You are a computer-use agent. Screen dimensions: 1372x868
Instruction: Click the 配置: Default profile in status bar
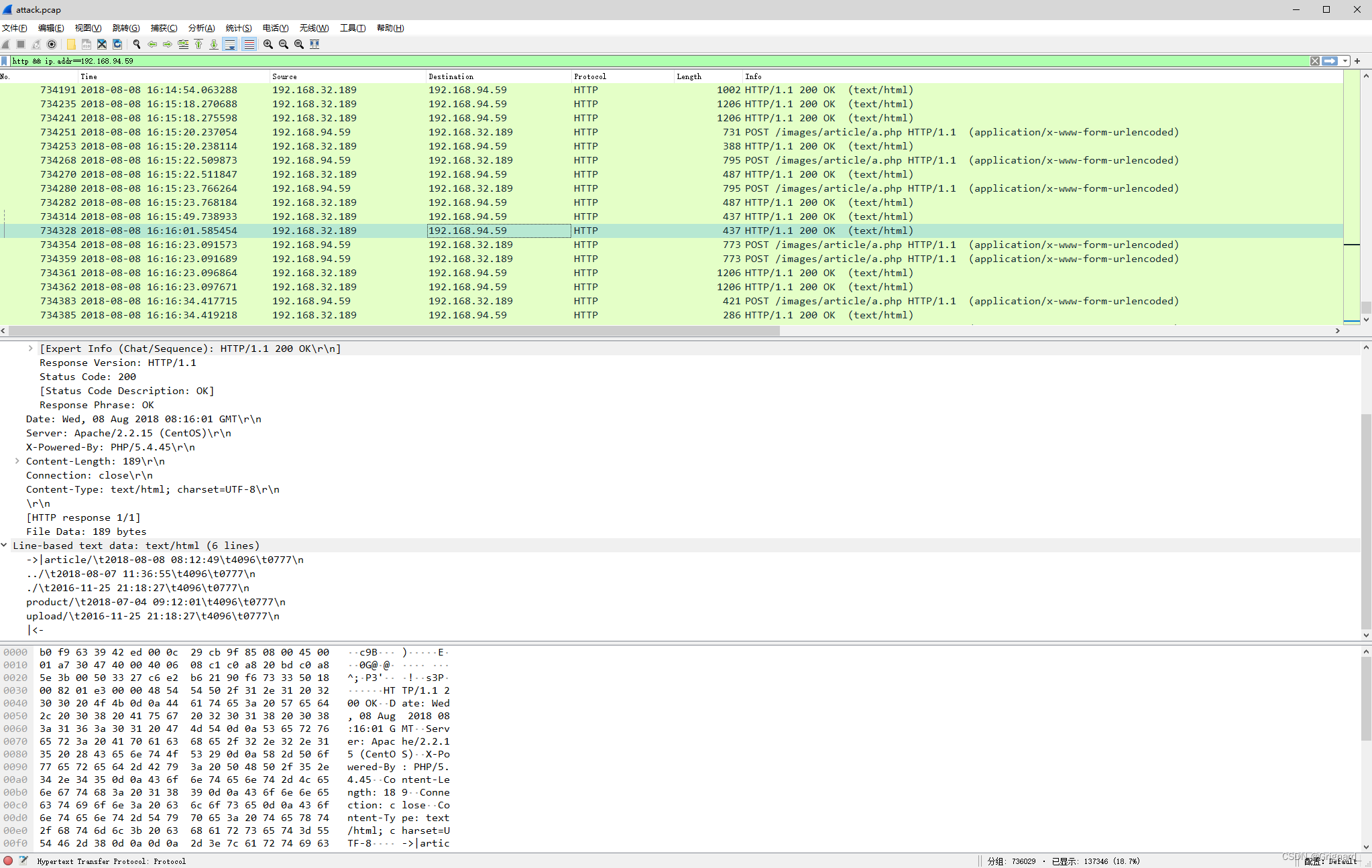pyautogui.click(x=1331, y=861)
